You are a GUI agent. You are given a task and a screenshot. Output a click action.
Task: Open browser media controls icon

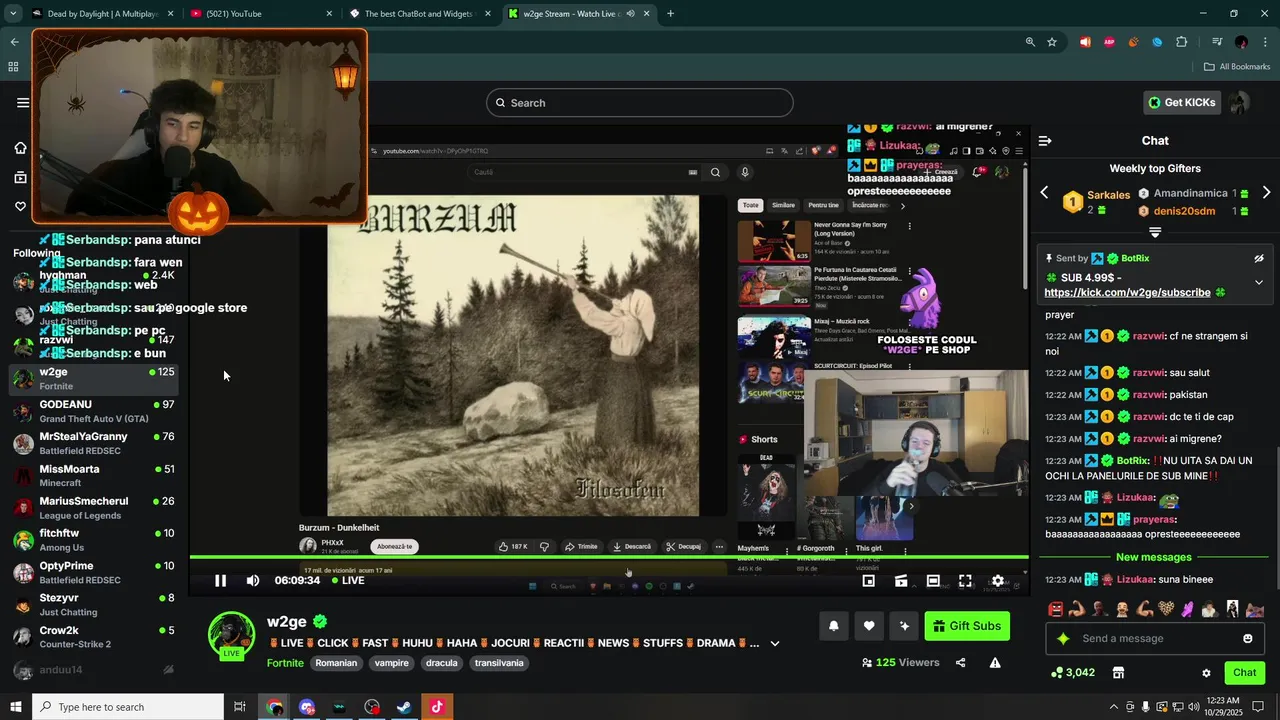1217,42
